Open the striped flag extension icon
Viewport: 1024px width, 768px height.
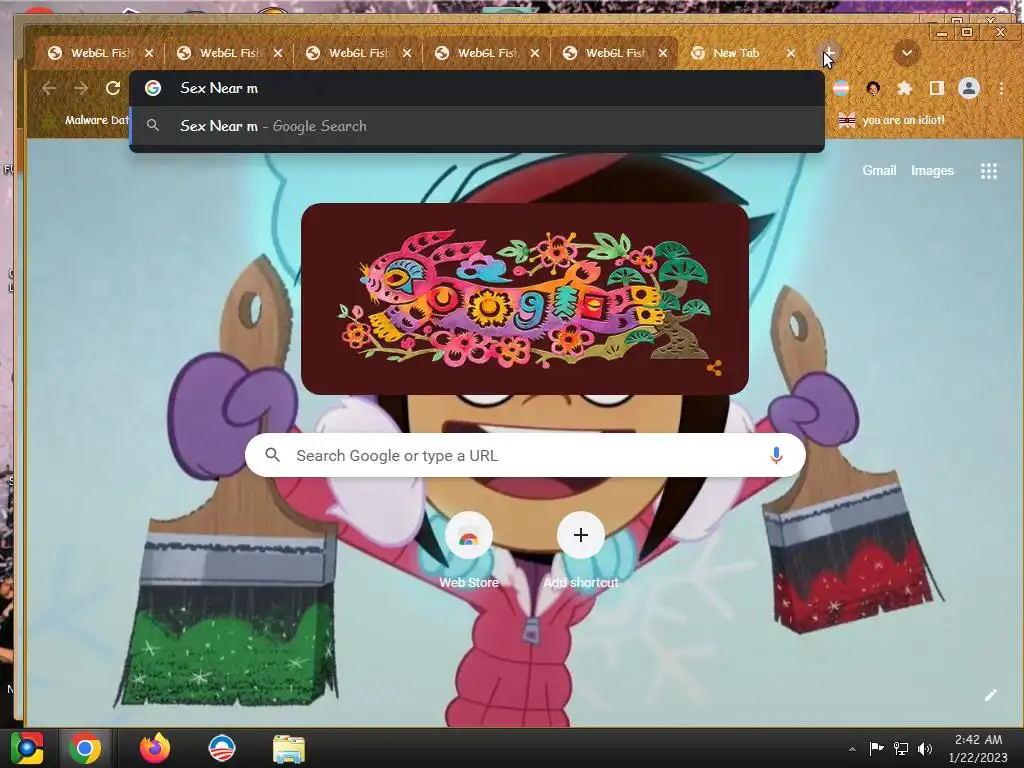tap(841, 88)
